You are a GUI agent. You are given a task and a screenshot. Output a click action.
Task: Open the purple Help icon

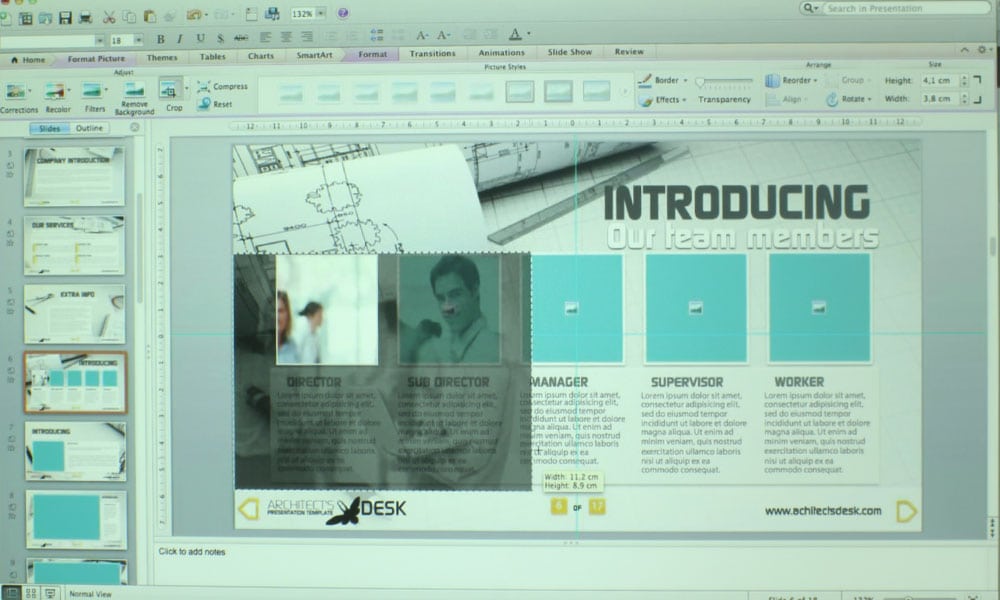tap(343, 14)
